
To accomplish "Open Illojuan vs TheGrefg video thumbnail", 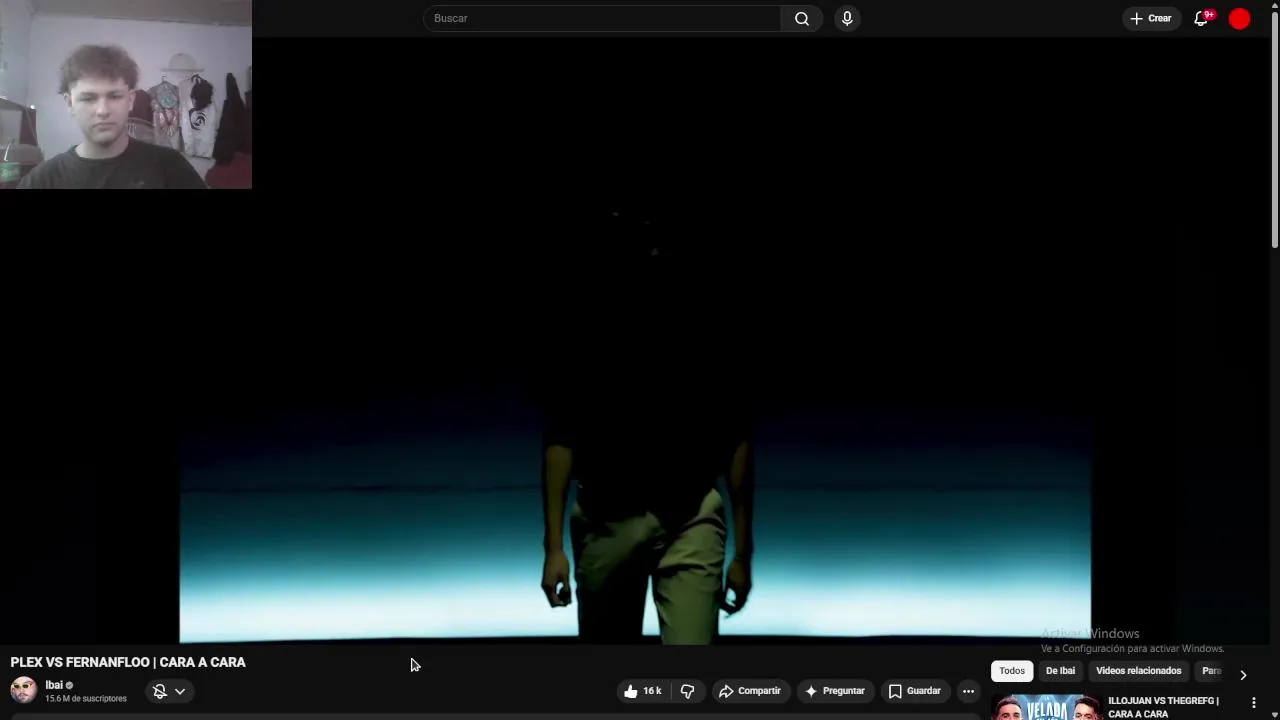I will point(1045,707).
